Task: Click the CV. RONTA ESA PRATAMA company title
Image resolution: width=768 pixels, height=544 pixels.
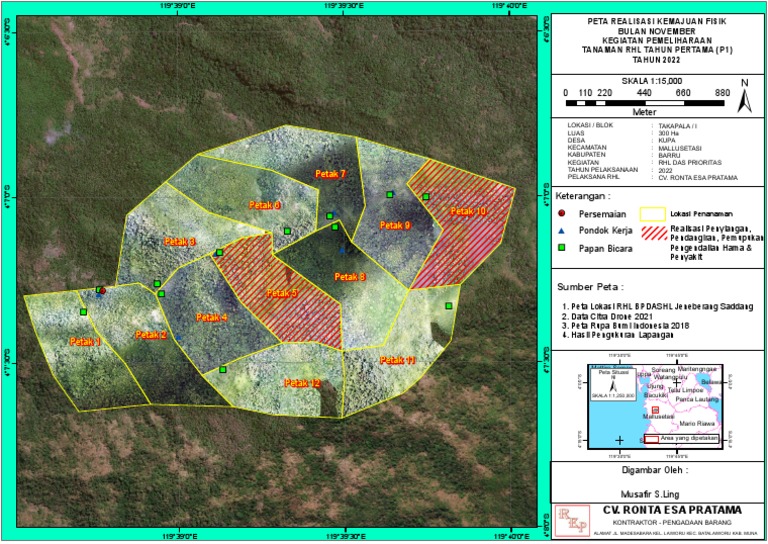Action: pos(672,510)
